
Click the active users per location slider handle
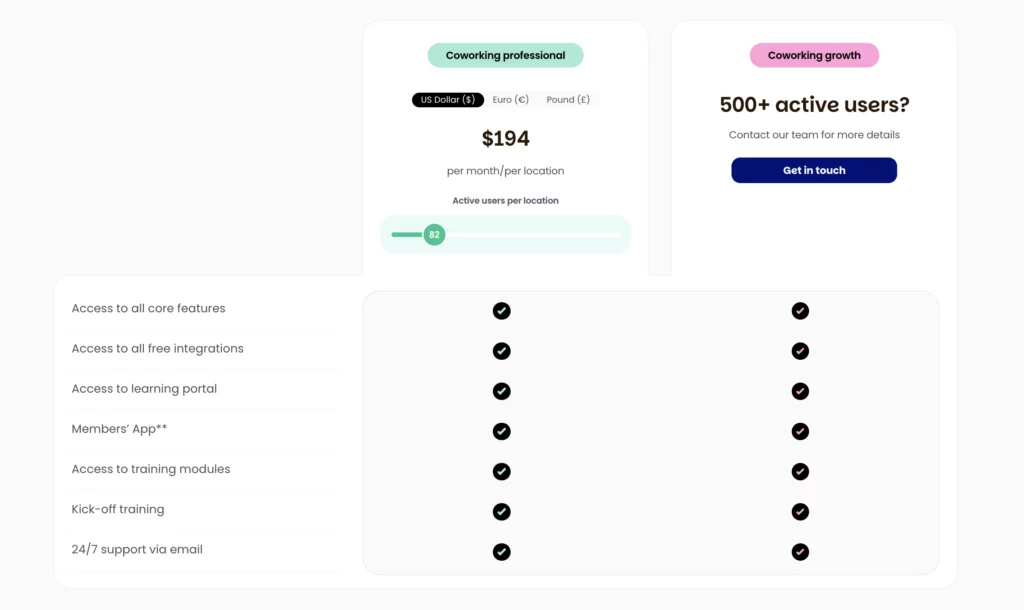432,234
